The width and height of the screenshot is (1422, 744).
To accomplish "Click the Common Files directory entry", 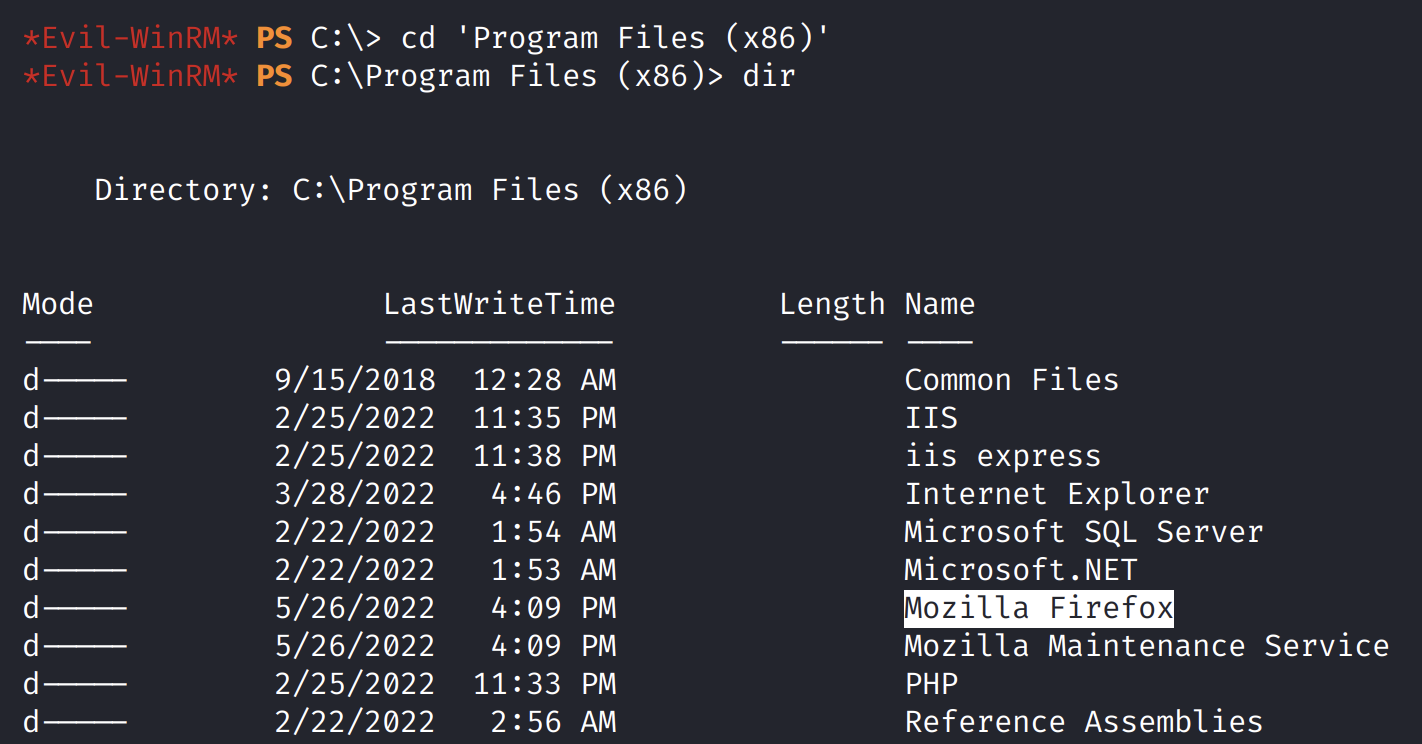I will click(x=1011, y=380).
